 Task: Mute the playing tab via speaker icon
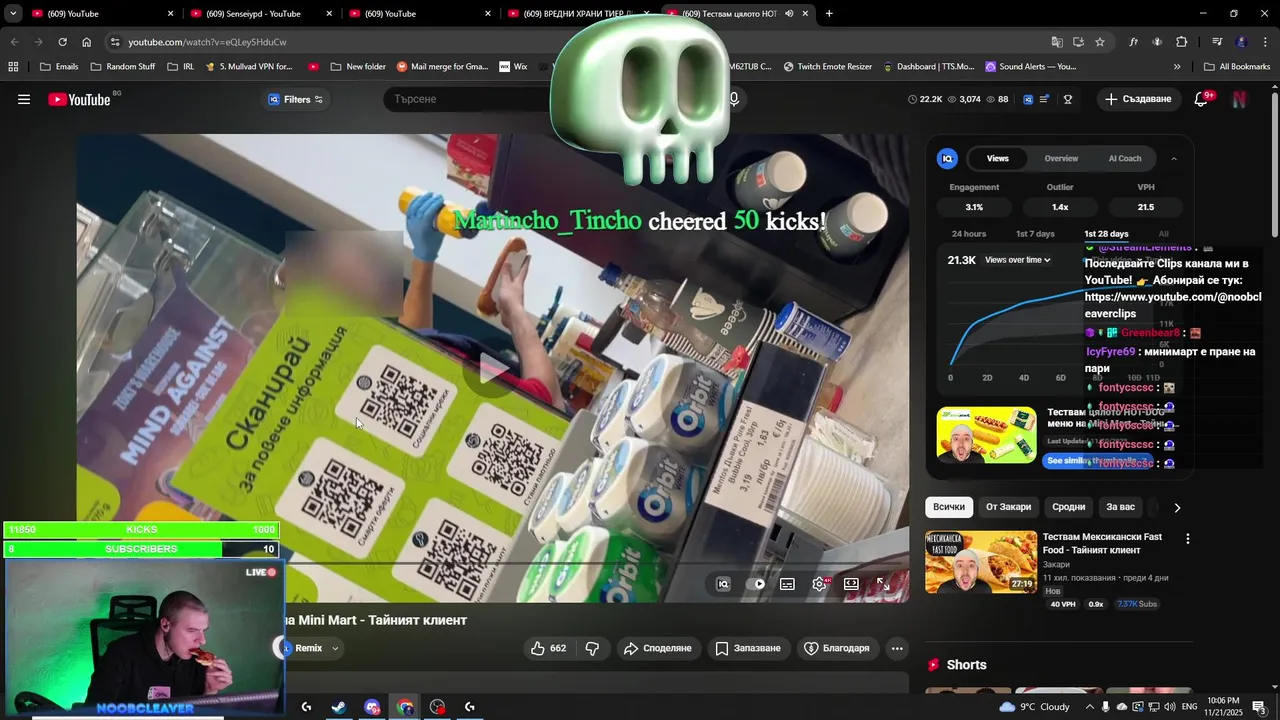[x=789, y=14]
